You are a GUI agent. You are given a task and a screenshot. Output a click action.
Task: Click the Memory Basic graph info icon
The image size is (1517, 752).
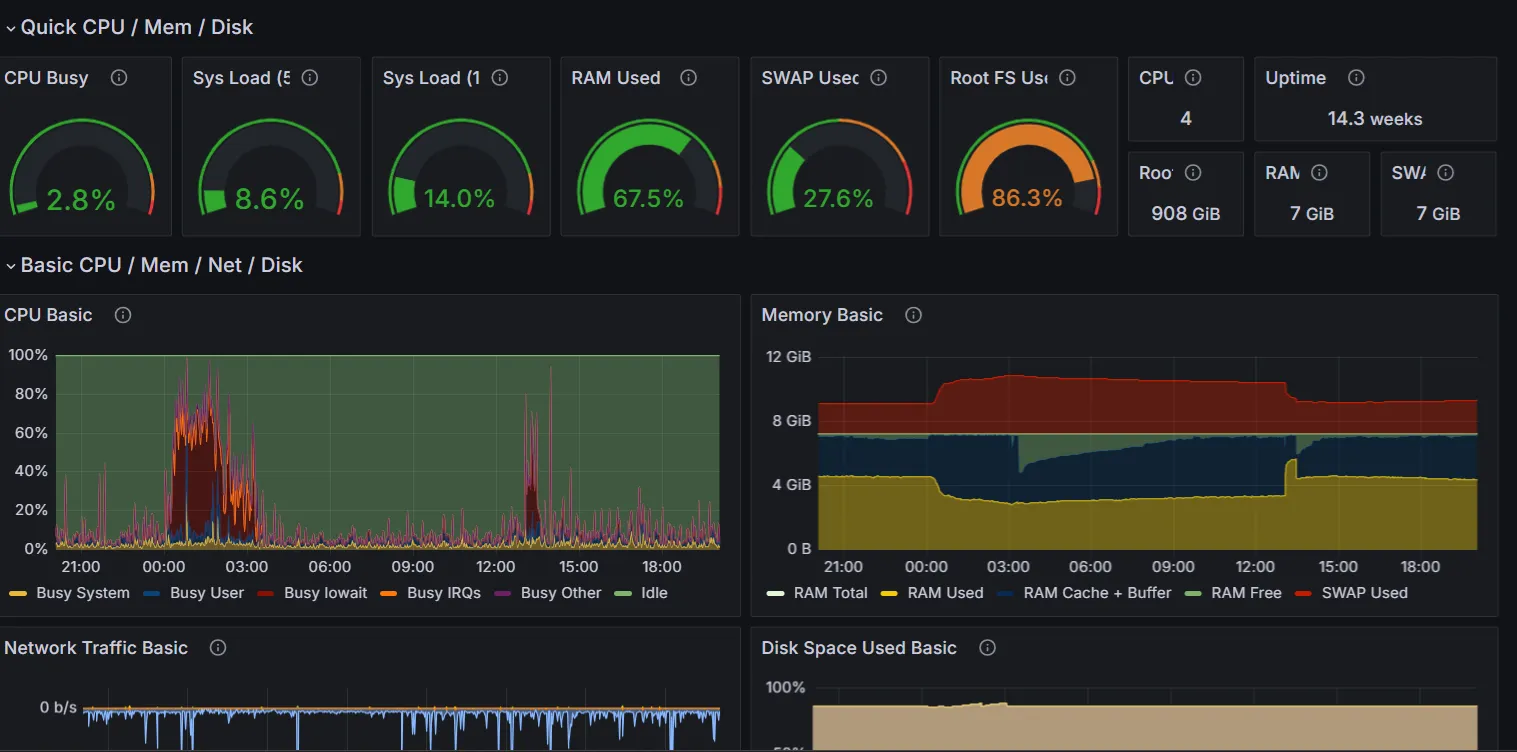[x=913, y=315]
